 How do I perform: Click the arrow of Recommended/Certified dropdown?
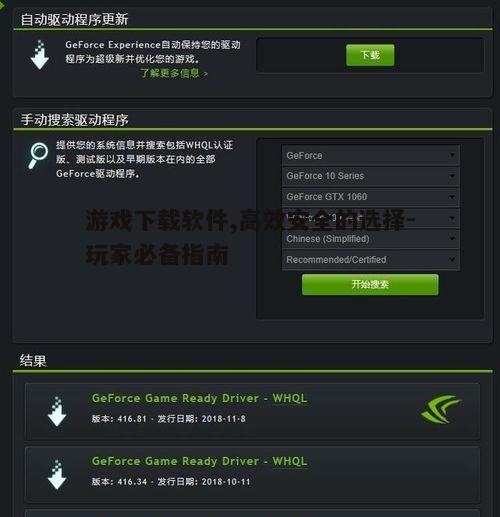(x=452, y=259)
